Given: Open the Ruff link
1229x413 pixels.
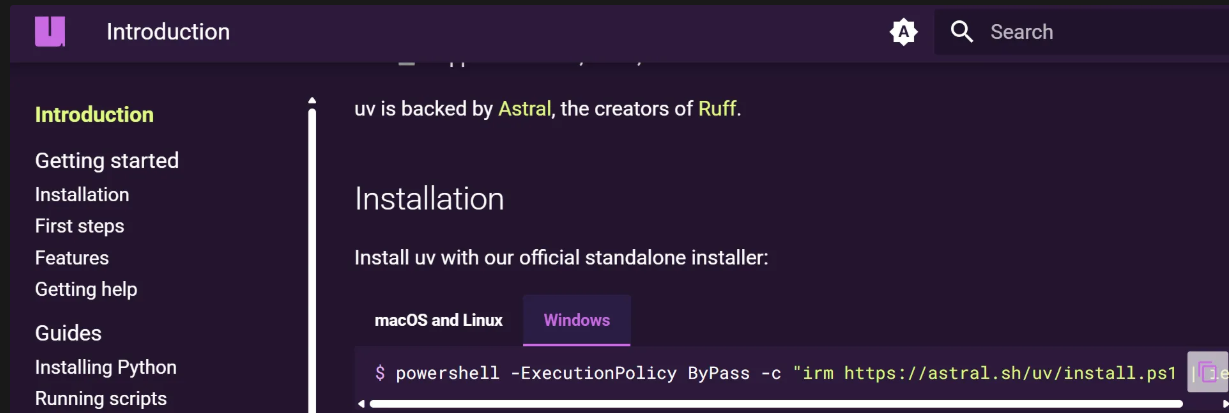Looking at the screenshot, I should point(717,108).
